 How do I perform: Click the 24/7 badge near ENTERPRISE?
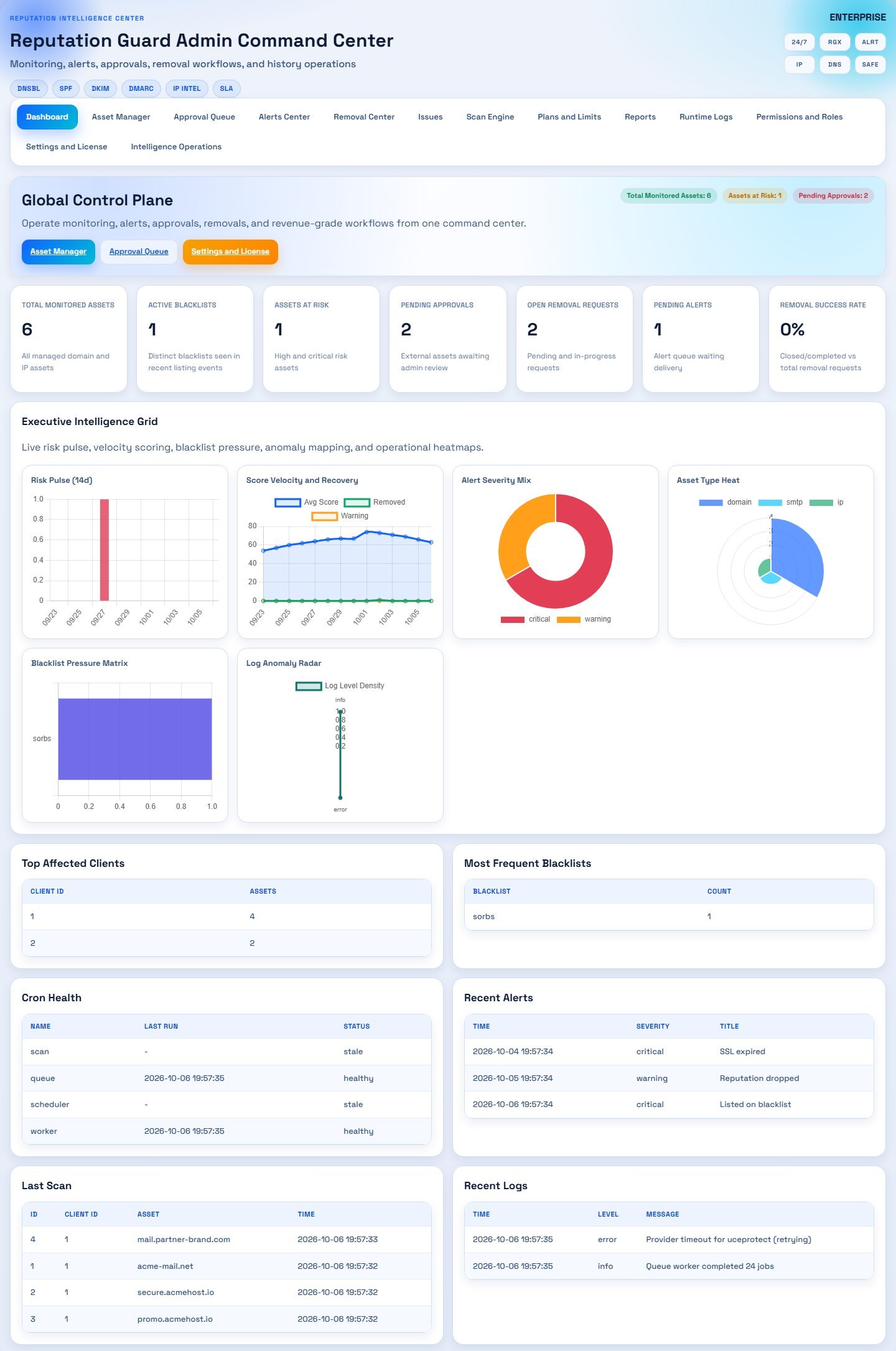click(x=800, y=42)
